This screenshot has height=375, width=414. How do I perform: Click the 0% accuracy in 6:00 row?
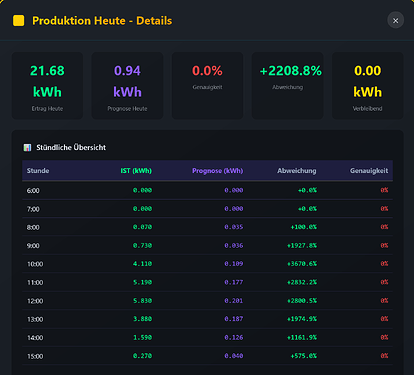(384, 190)
